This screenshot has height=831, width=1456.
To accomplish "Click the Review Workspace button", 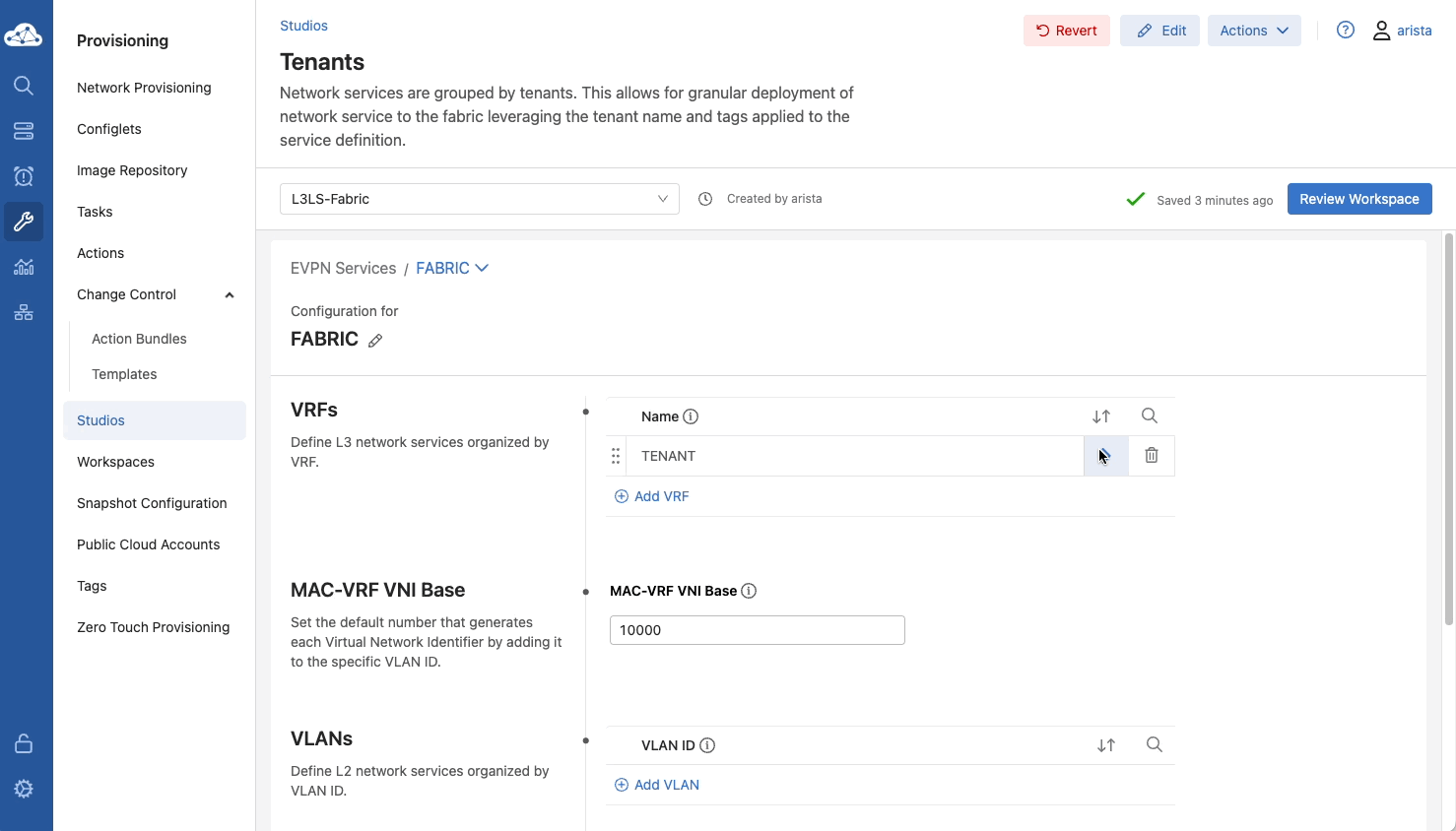I will click(x=1358, y=199).
